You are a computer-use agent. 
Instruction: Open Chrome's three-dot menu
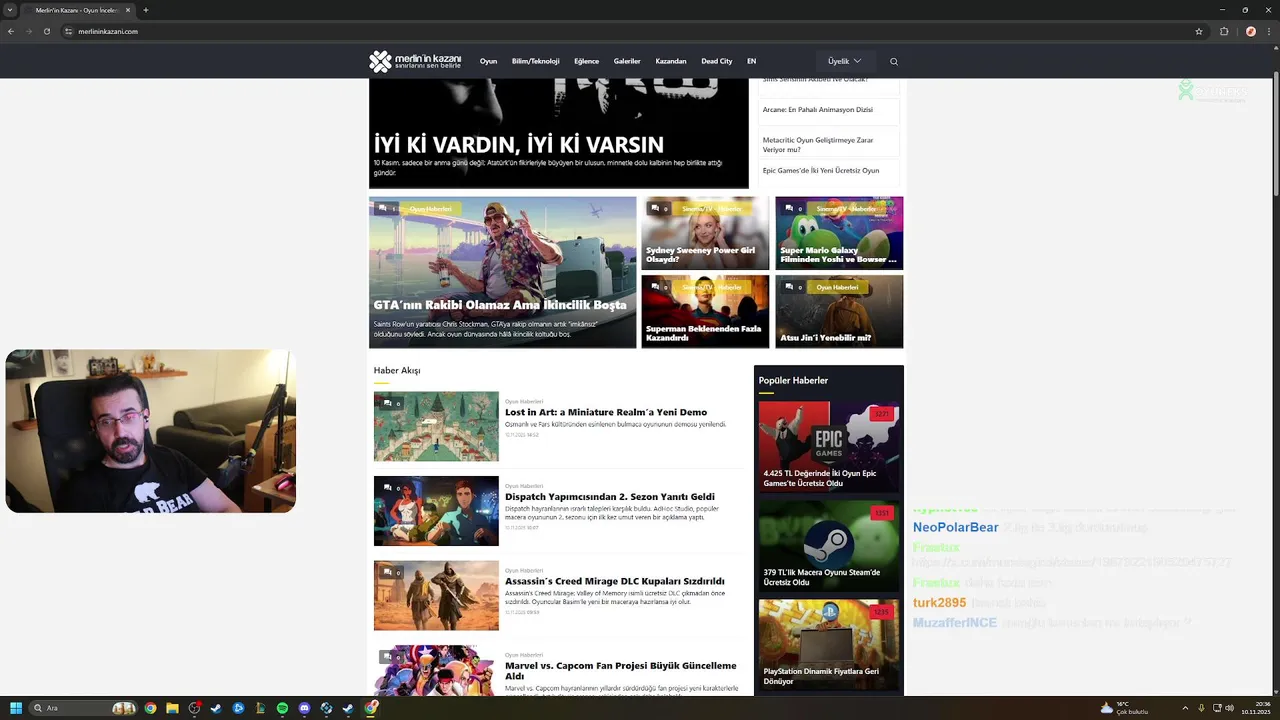pos(1268,31)
